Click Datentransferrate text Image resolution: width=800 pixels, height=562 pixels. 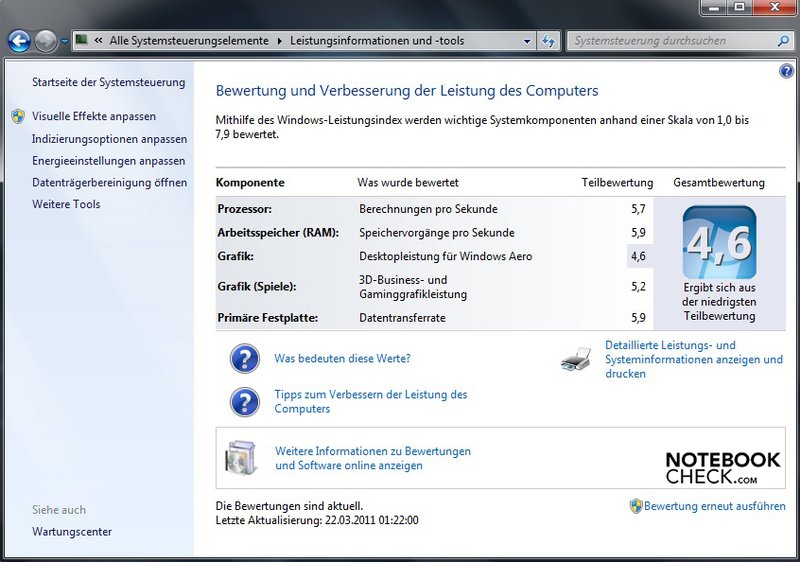[402, 318]
